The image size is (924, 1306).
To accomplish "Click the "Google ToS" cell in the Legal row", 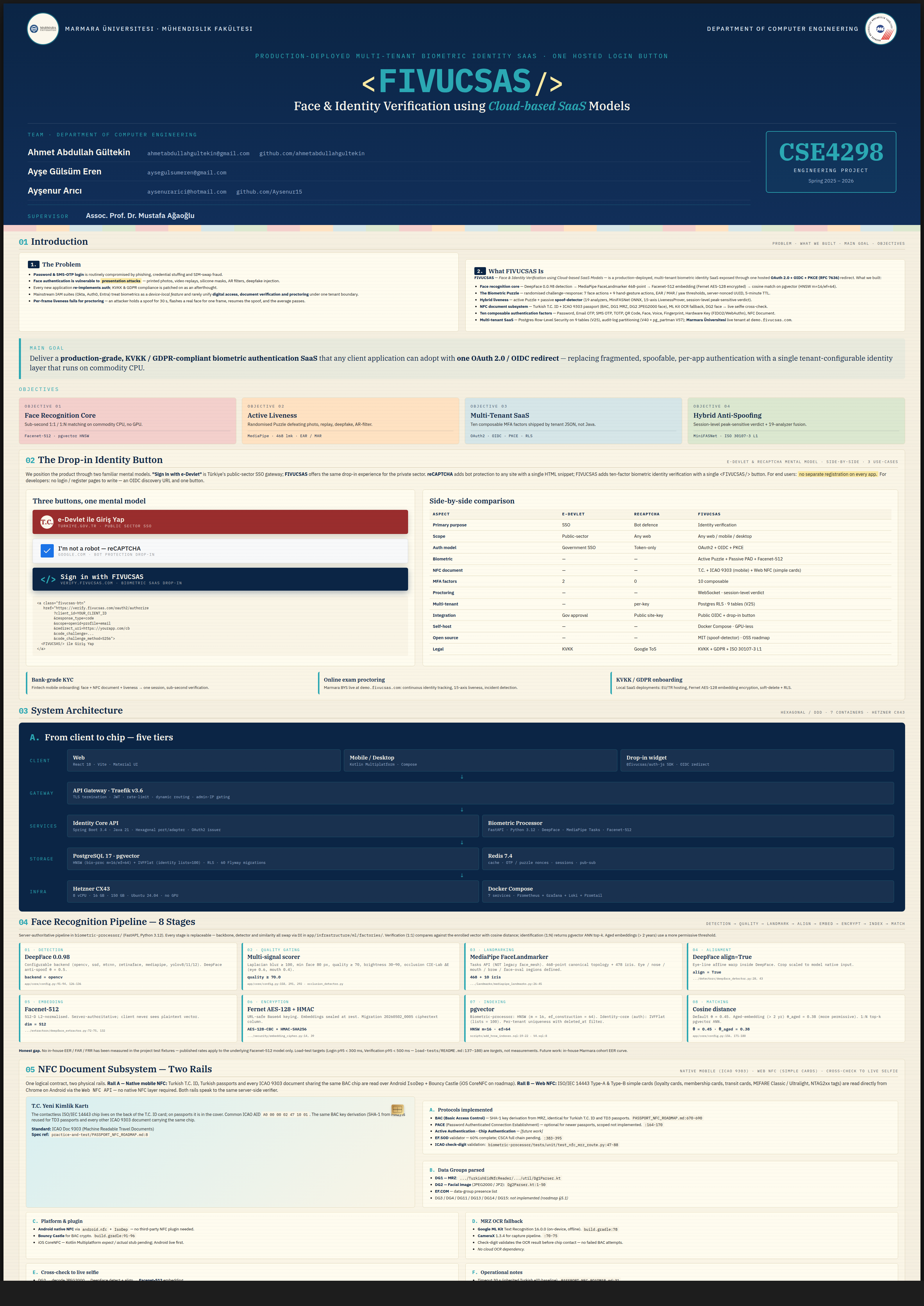I will tap(645, 649).
